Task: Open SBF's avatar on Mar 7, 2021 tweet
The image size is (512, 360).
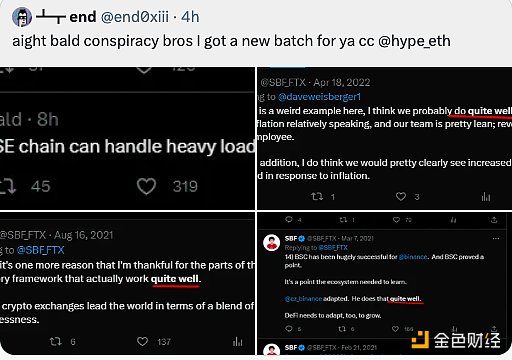Action: click(272, 242)
